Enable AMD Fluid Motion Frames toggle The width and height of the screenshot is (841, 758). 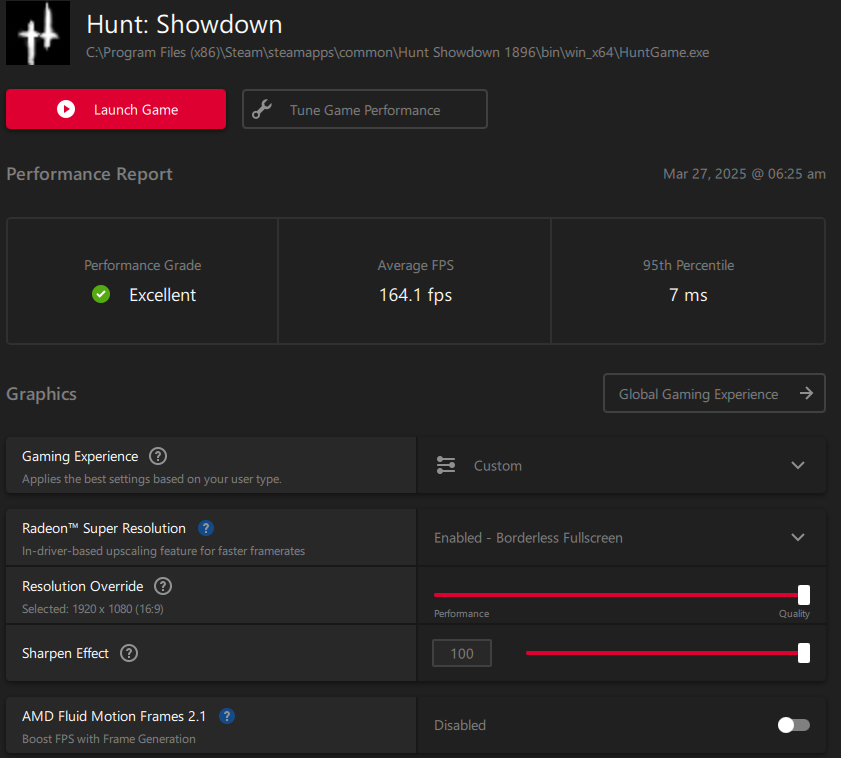pyautogui.click(x=794, y=725)
